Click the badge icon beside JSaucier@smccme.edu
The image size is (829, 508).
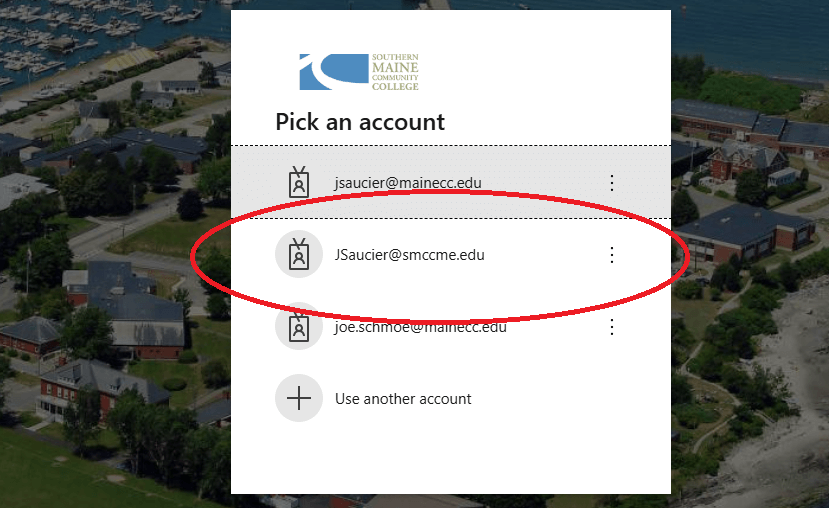click(299, 254)
